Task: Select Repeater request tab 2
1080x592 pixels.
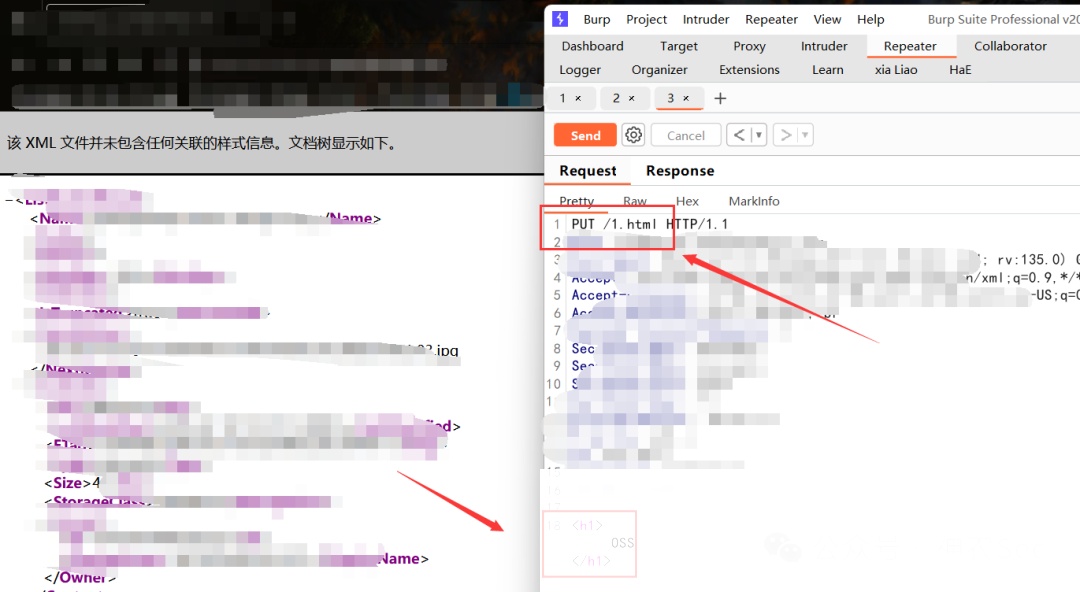Action: [x=616, y=99]
